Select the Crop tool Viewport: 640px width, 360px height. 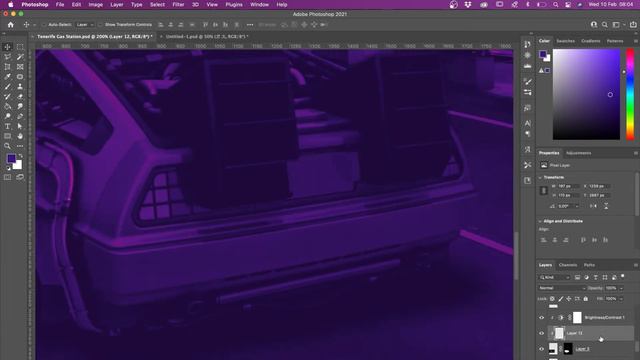[7, 67]
